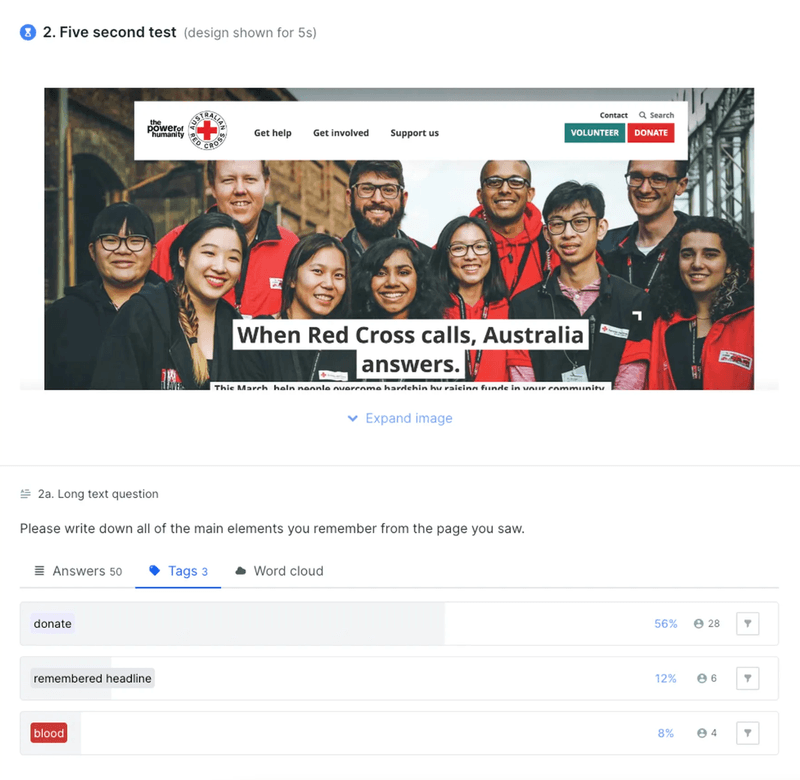Click the filter icon in remembered headline row
800x780 pixels.
click(747, 678)
